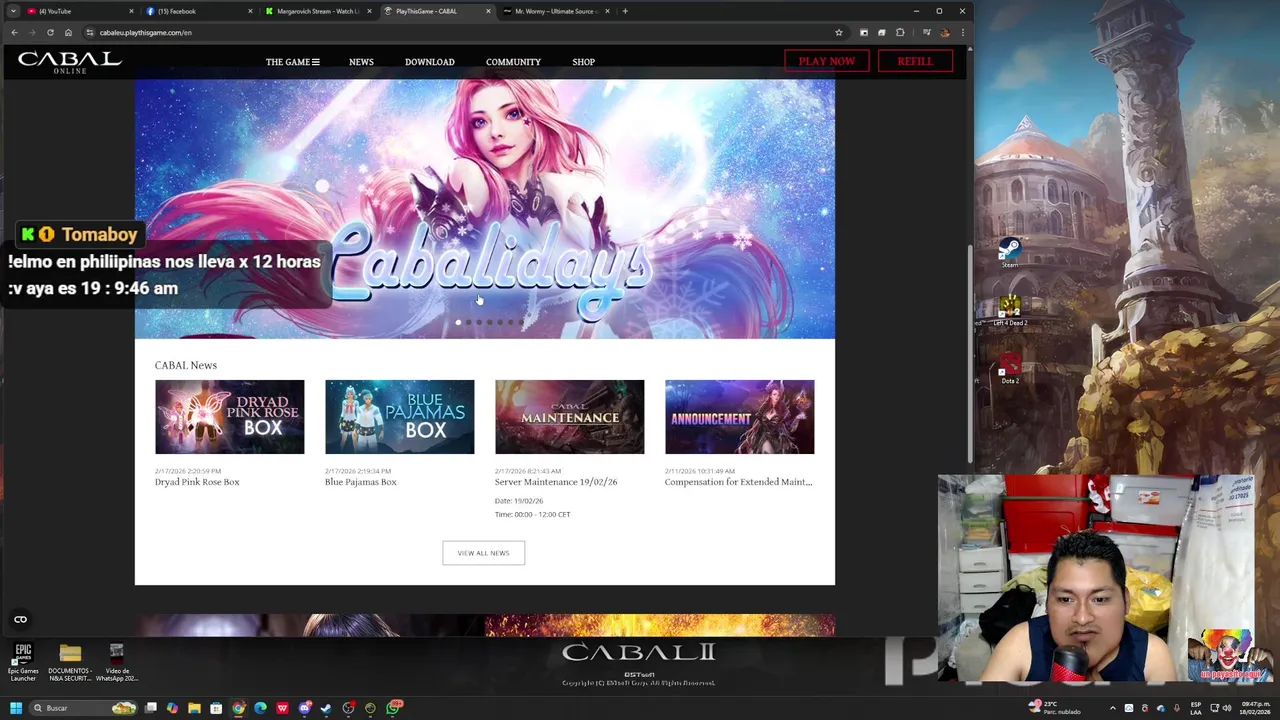Image resolution: width=1280 pixels, height=720 pixels.
Task: Open THE GAME dropdown menu
Action: (x=292, y=62)
